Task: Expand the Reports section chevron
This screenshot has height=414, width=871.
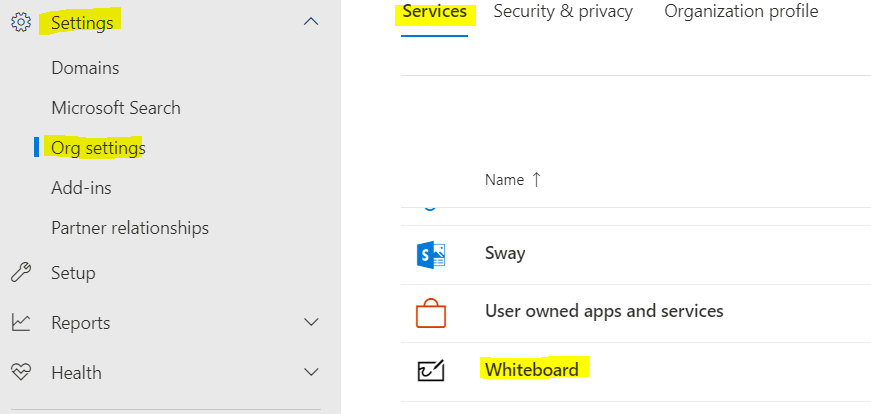Action: click(311, 322)
